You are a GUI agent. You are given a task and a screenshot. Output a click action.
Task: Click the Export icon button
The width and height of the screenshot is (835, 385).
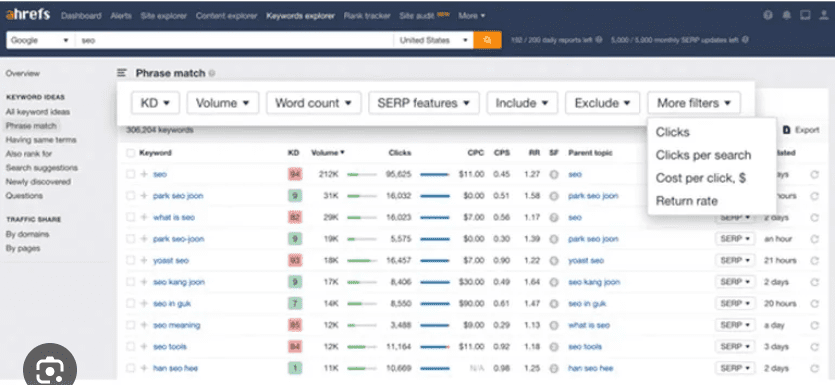coord(787,130)
